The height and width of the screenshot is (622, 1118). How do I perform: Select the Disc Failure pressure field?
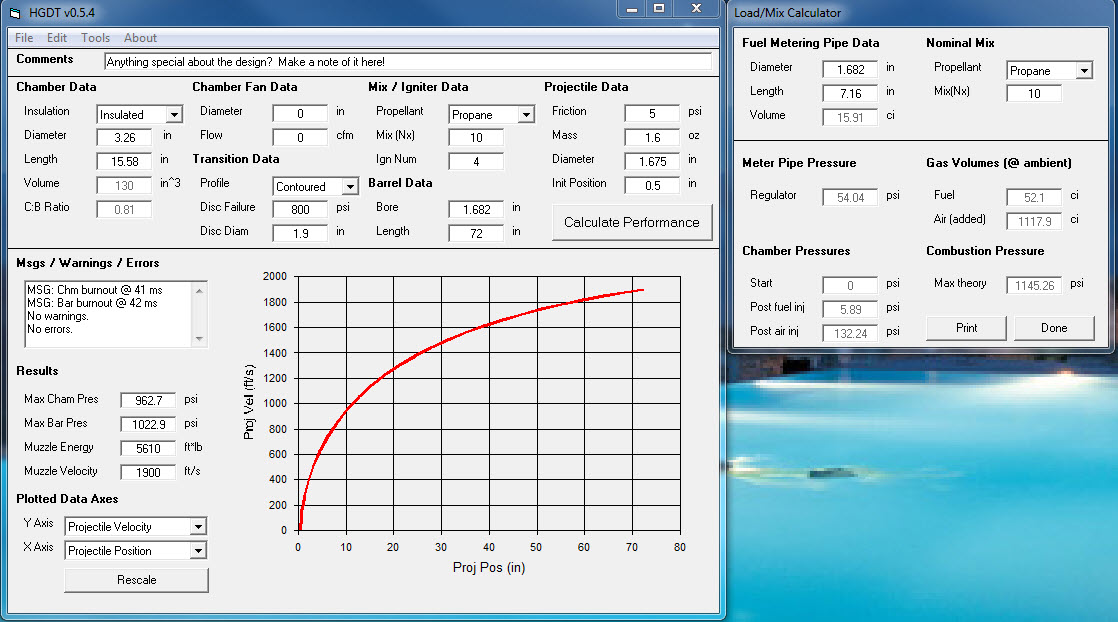pyautogui.click(x=300, y=209)
